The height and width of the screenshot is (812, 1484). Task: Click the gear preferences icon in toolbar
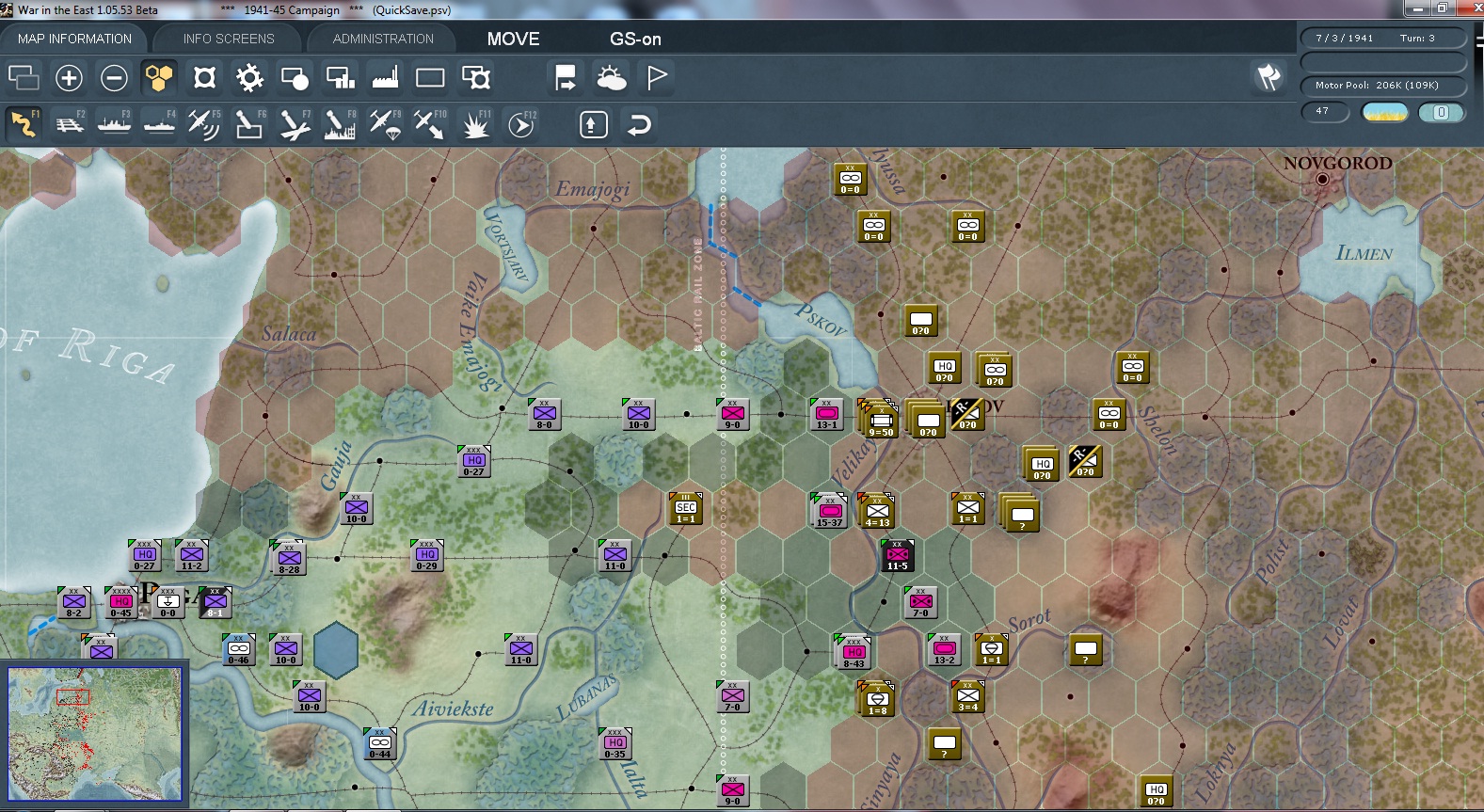click(x=249, y=78)
